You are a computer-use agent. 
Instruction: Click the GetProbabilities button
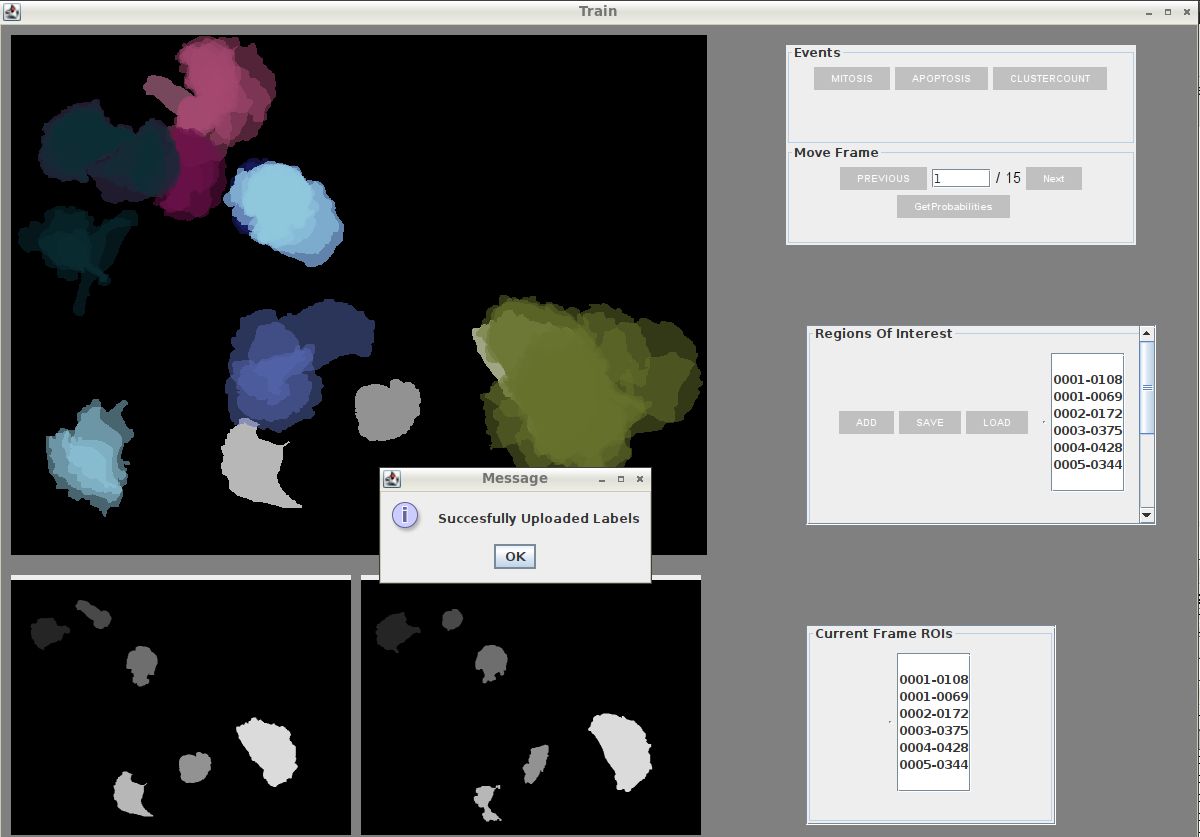[x=953, y=207]
